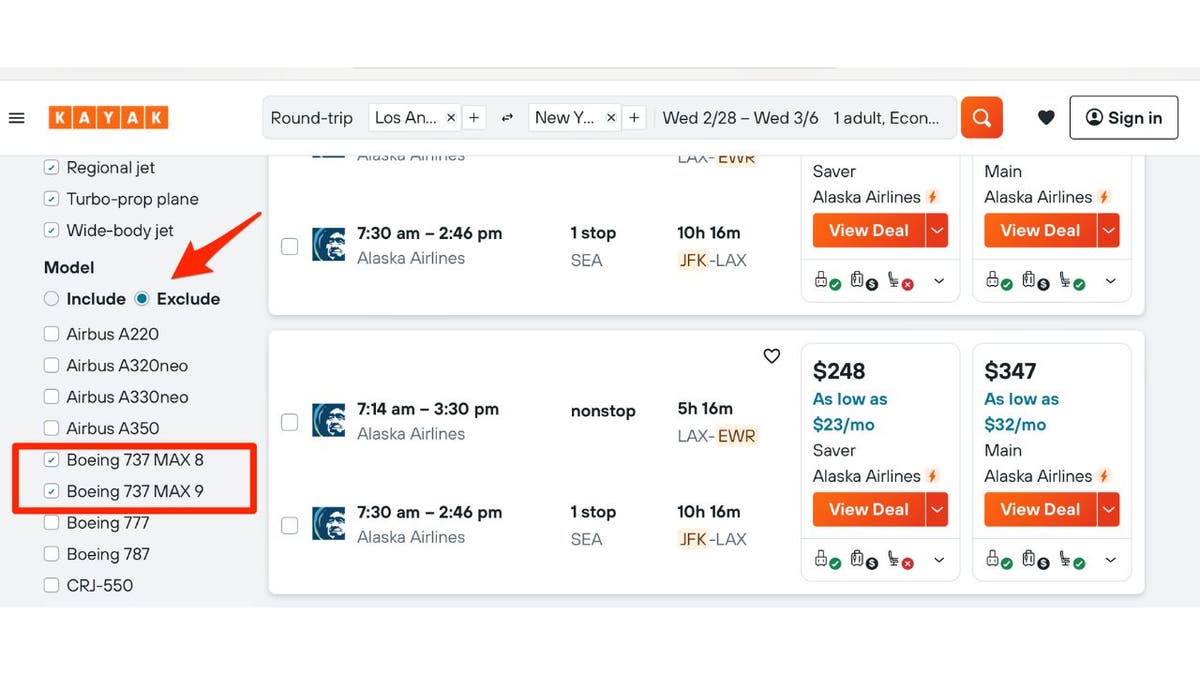Edit the Los An... origin field
The width and height of the screenshot is (1200, 675).
click(406, 118)
